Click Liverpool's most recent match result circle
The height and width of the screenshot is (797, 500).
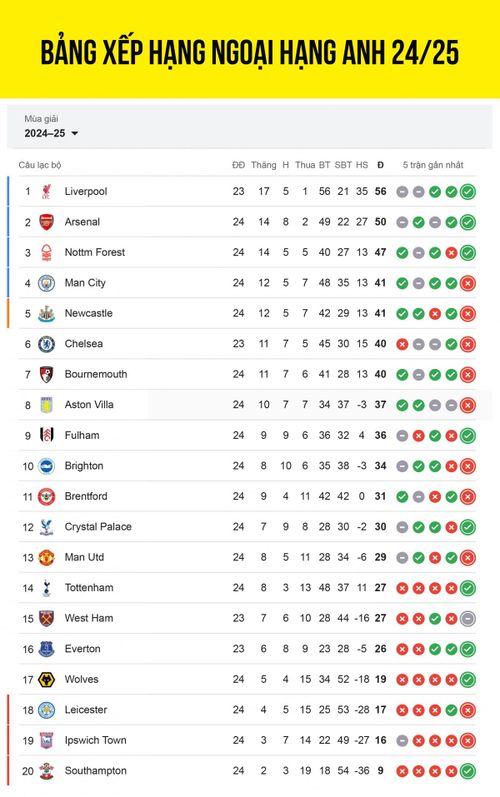click(467, 192)
